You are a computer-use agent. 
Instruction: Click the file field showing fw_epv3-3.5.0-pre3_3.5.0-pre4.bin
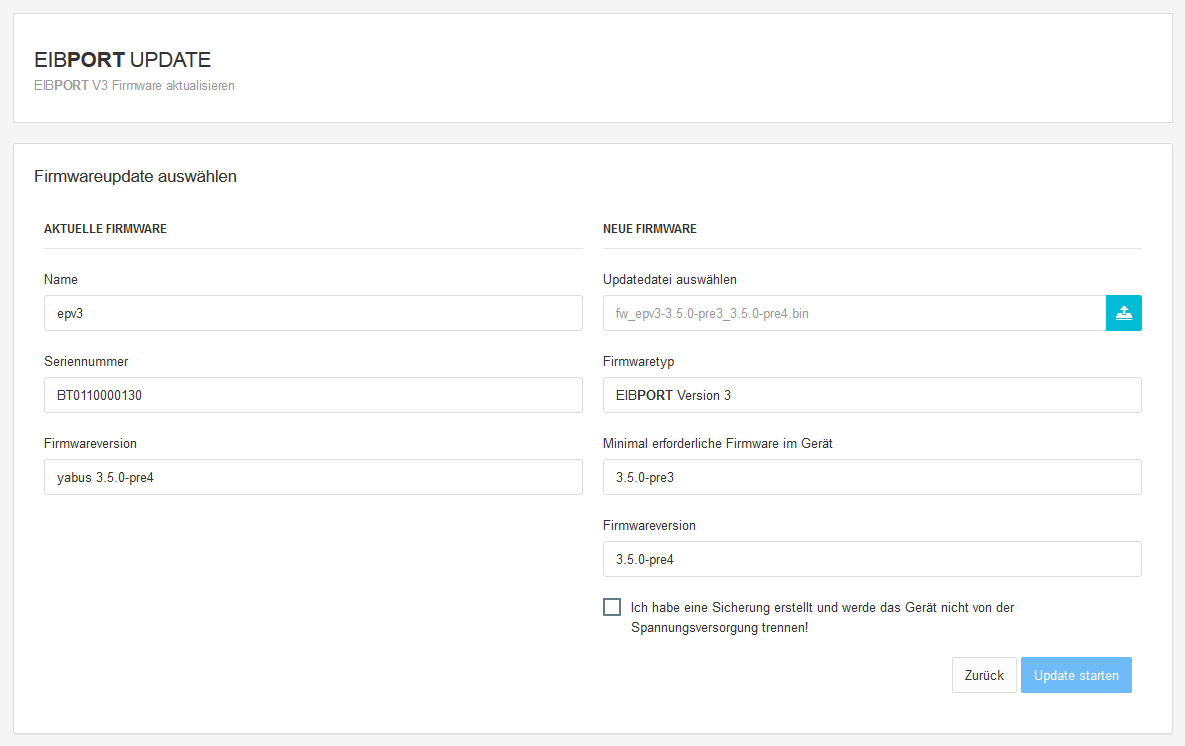(853, 313)
